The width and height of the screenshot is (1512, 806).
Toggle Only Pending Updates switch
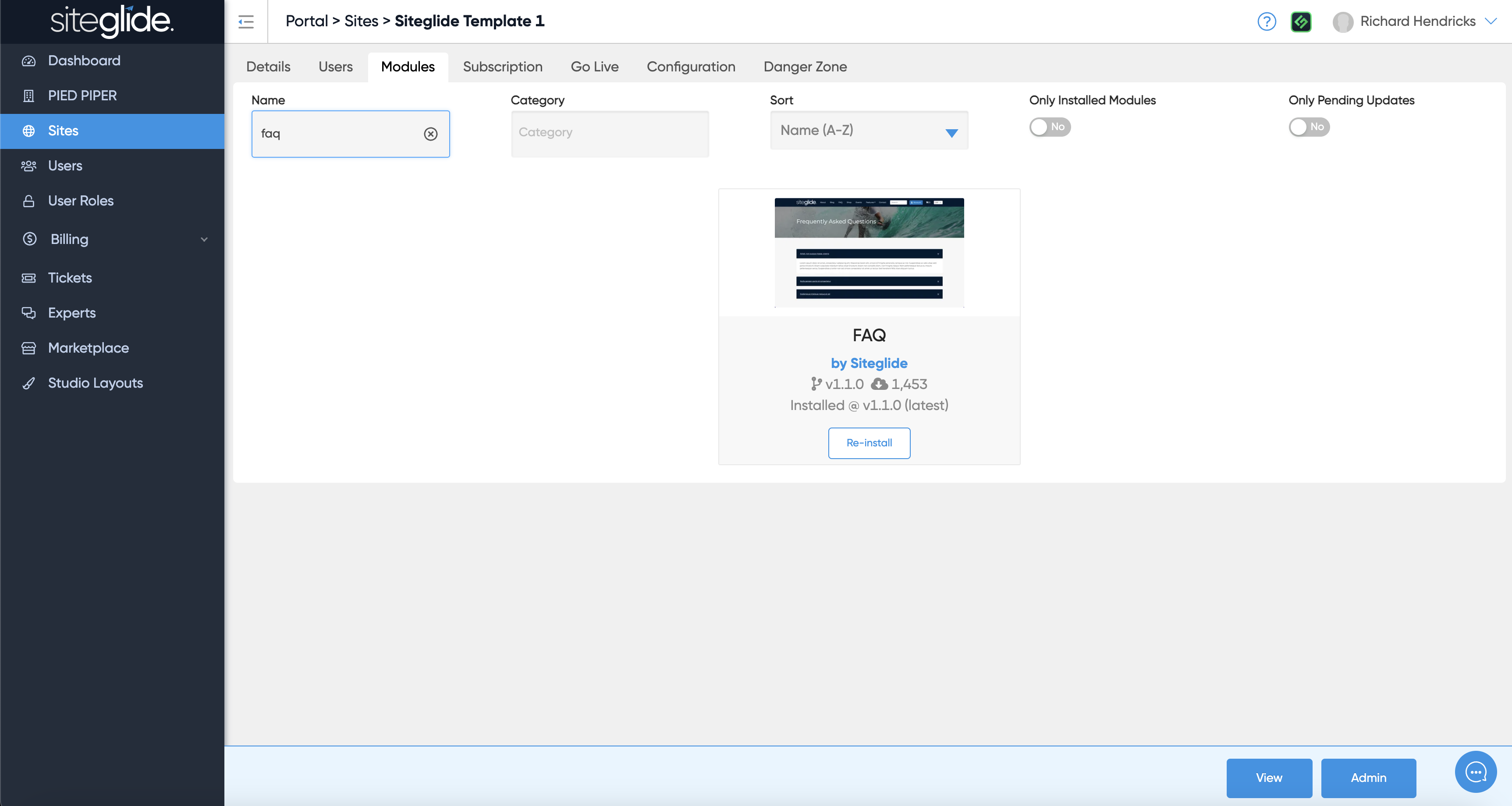pos(1308,127)
